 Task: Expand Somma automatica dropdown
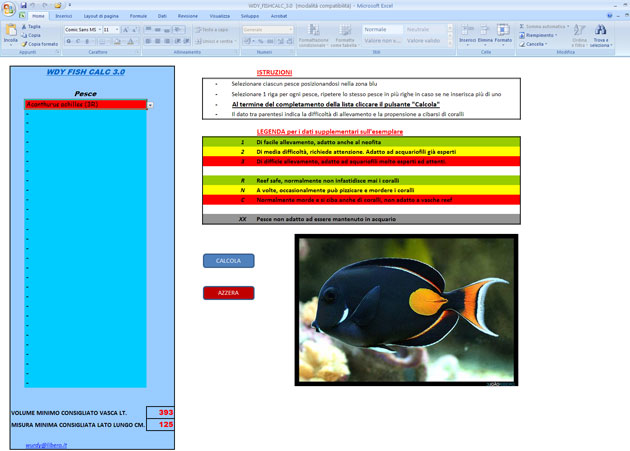[x=568, y=27]
